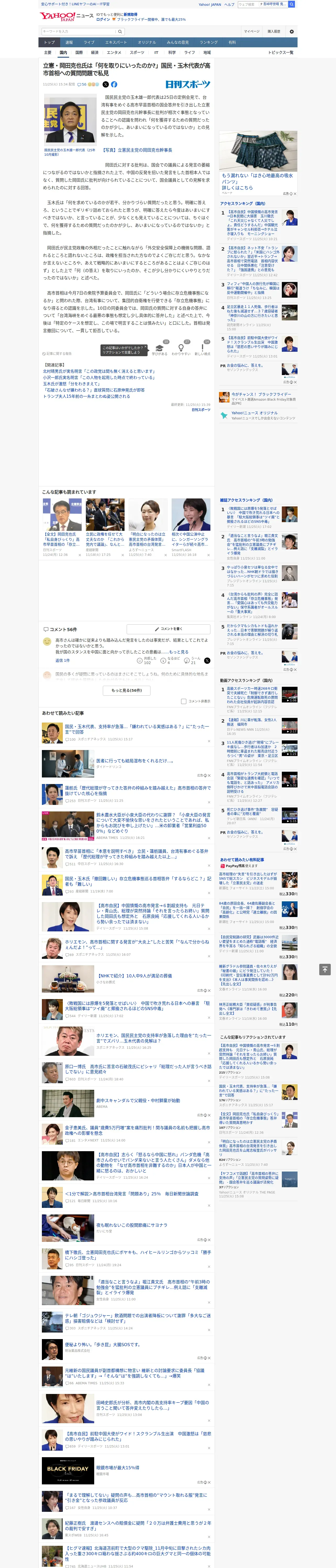
Task: Open 橋下徹氏、立憲岡田克也氏にボヤキも article
Action: [x=138, y=1255]
